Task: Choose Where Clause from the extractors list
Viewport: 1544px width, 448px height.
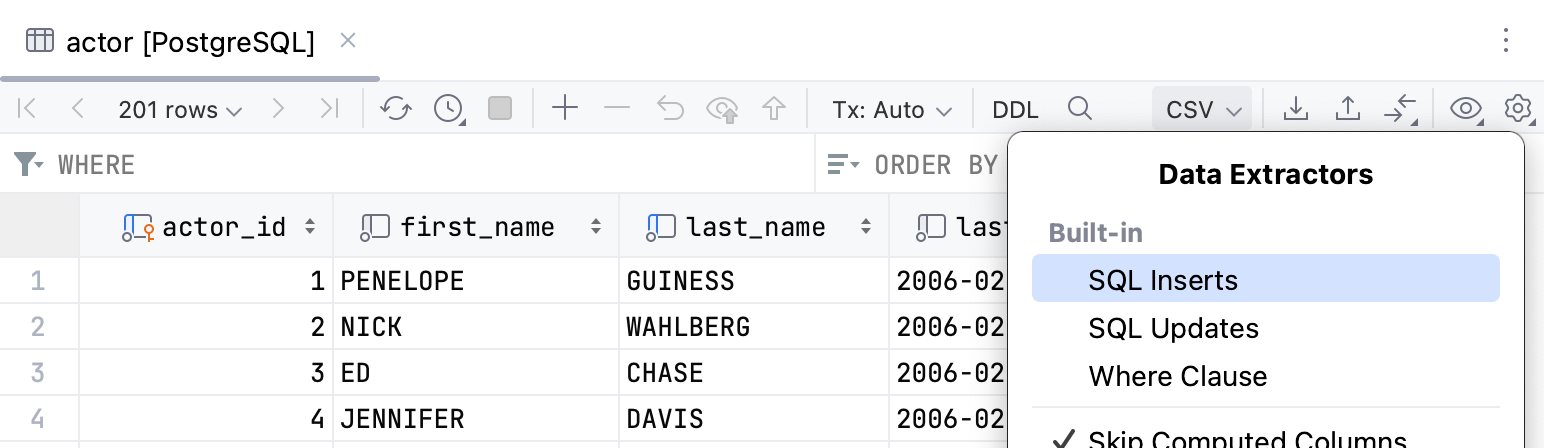Action: (x=1177, y=376)
